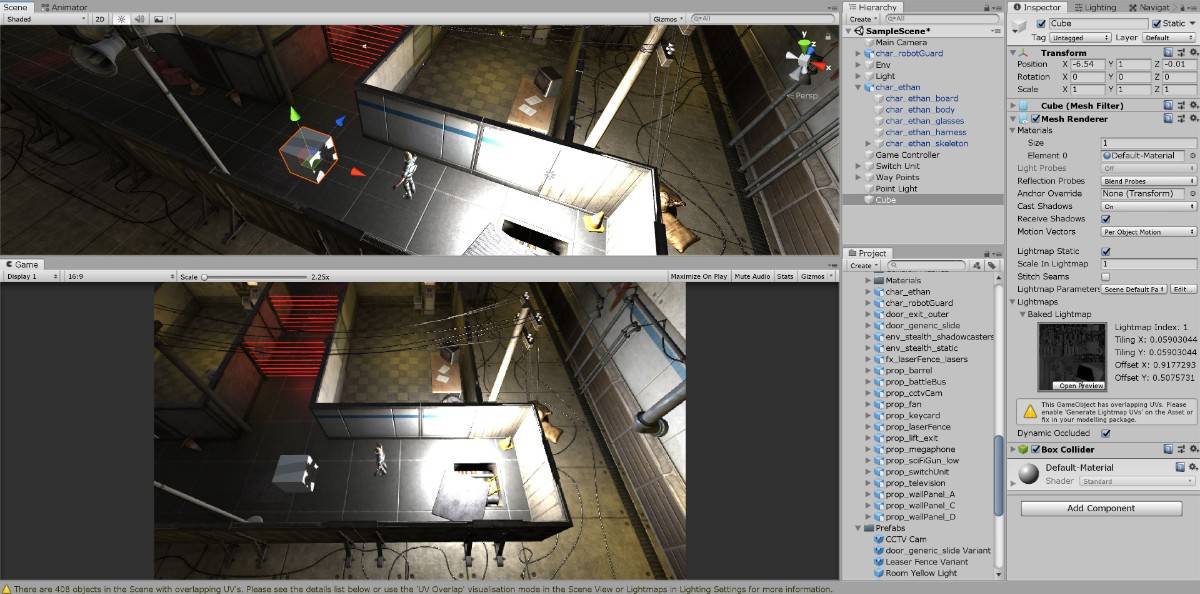Open Transform component preset icon
1200x594 pixels.
click(1180, 53)
